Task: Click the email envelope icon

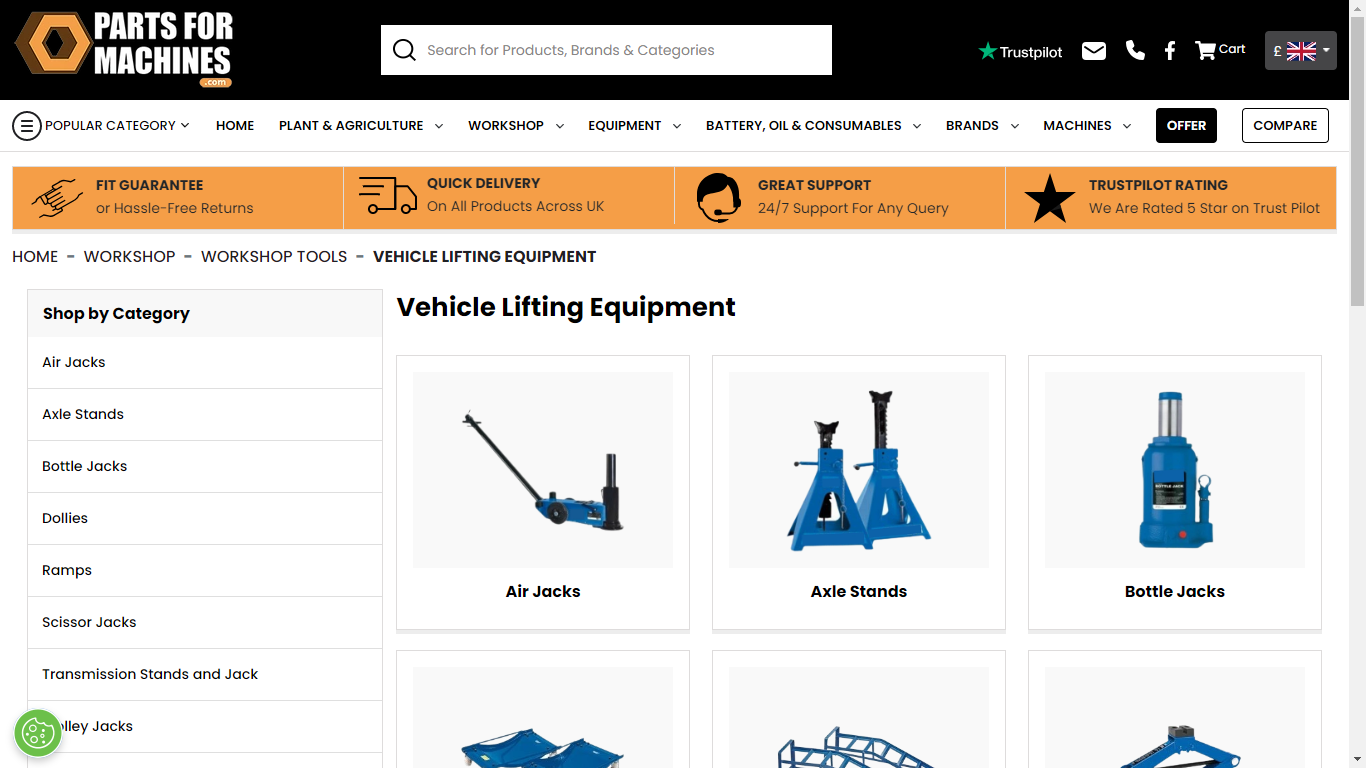Action: (1094, 50)
